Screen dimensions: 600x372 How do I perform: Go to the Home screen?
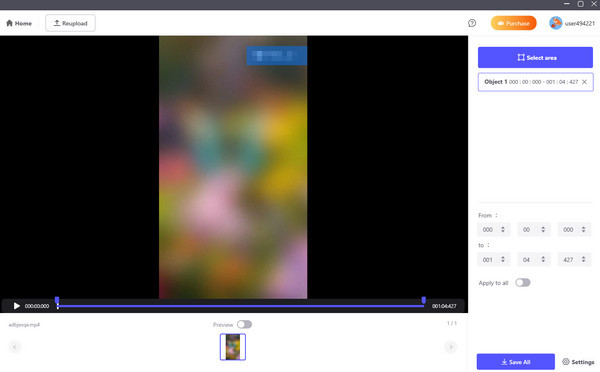pyautogui.click(x=19, y=23)
